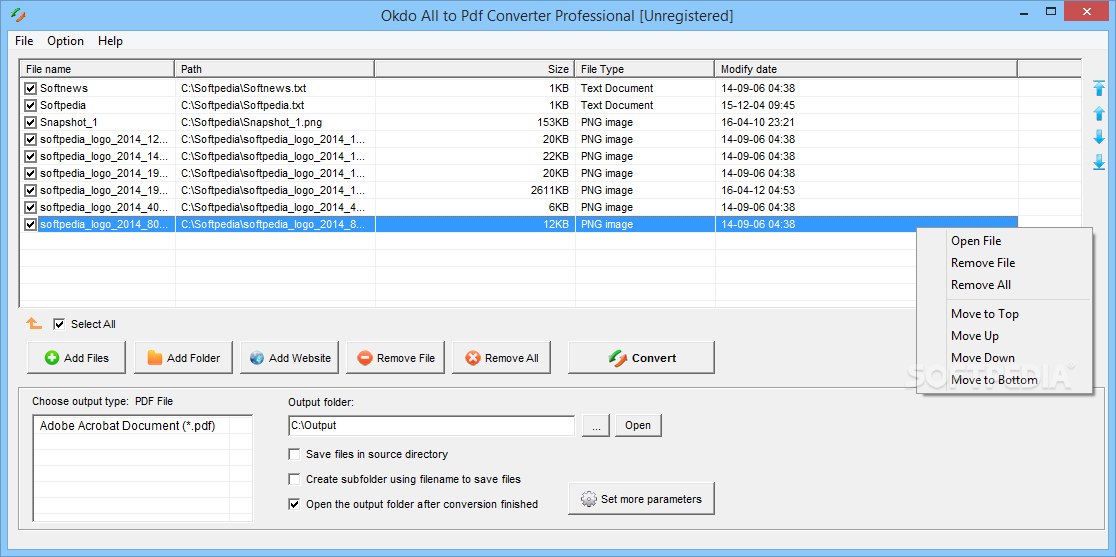Screen dimensions: 1116x557
Task: Sort by the Modify date column header
Action: 866,69
